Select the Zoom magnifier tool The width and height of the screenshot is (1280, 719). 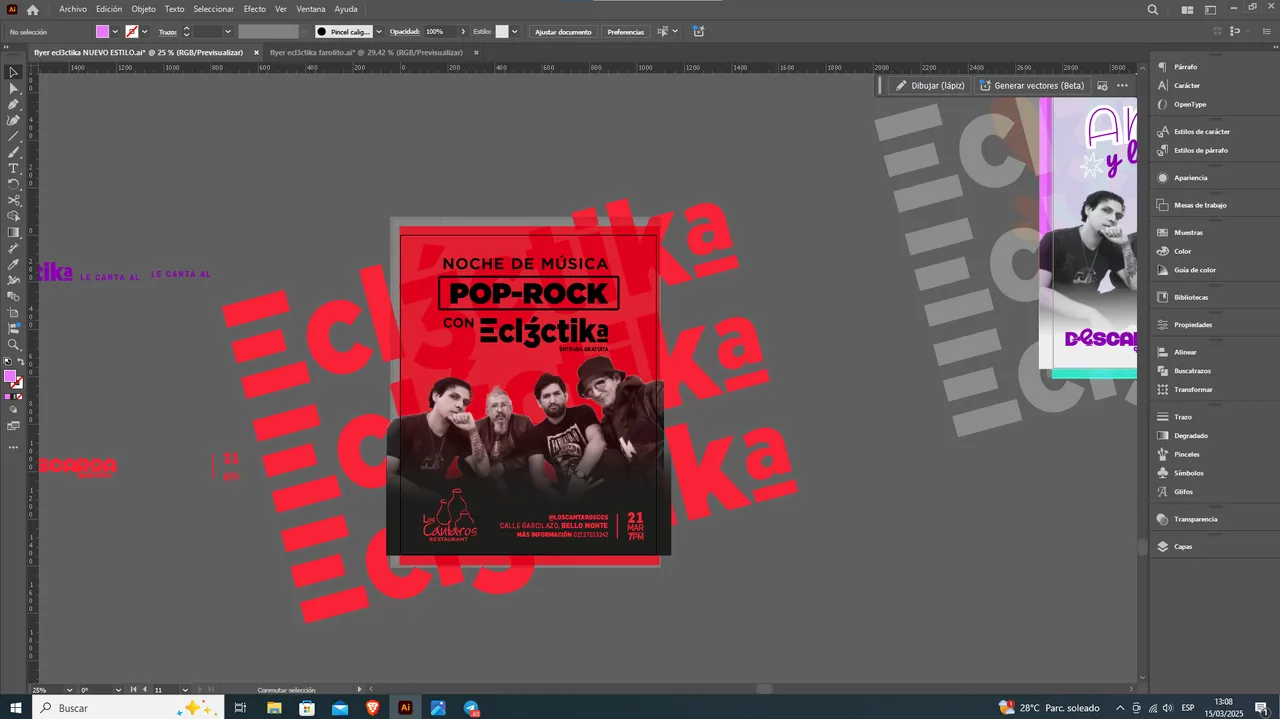point(13,344)
